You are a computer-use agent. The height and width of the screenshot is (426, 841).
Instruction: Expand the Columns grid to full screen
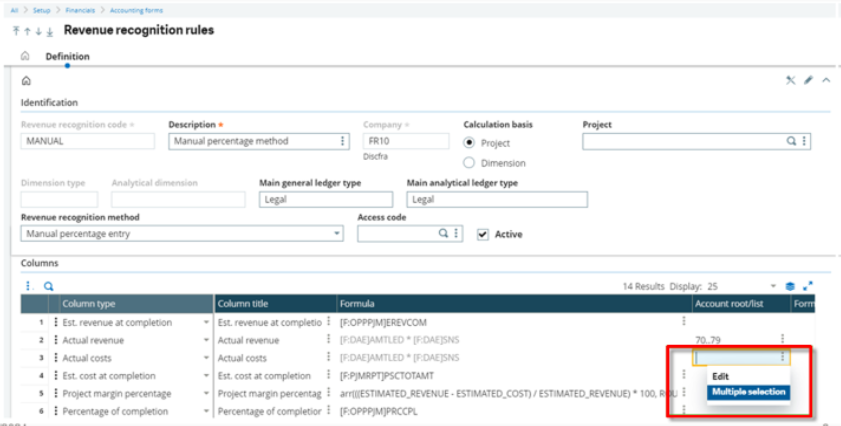(808, 286)
